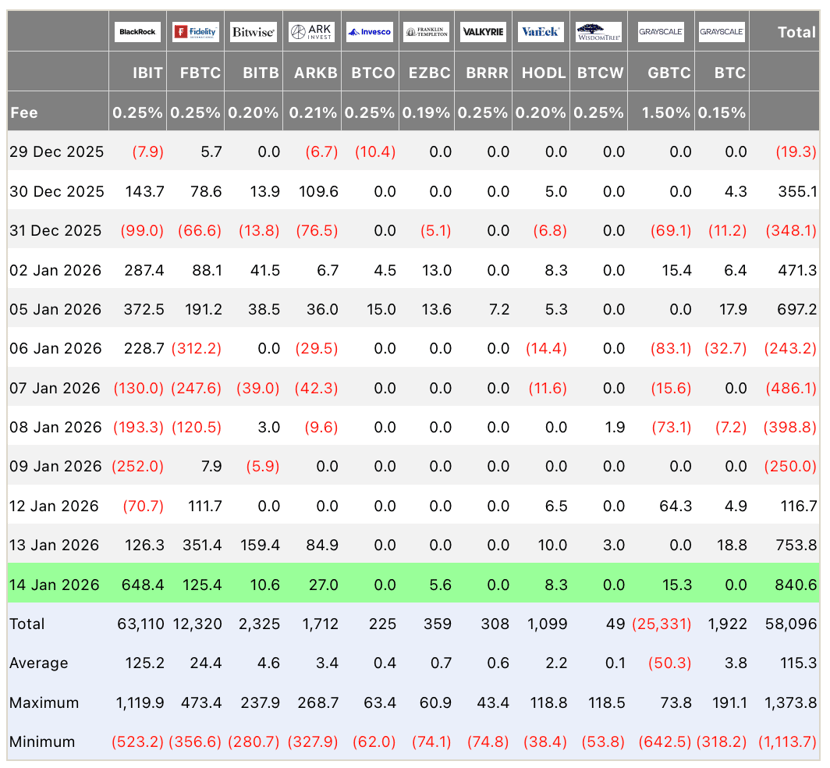The height and width of the screenshot is (768, 830).
Task: Click the Grayscale logo above BTC
Action: [x=721, y=32]
